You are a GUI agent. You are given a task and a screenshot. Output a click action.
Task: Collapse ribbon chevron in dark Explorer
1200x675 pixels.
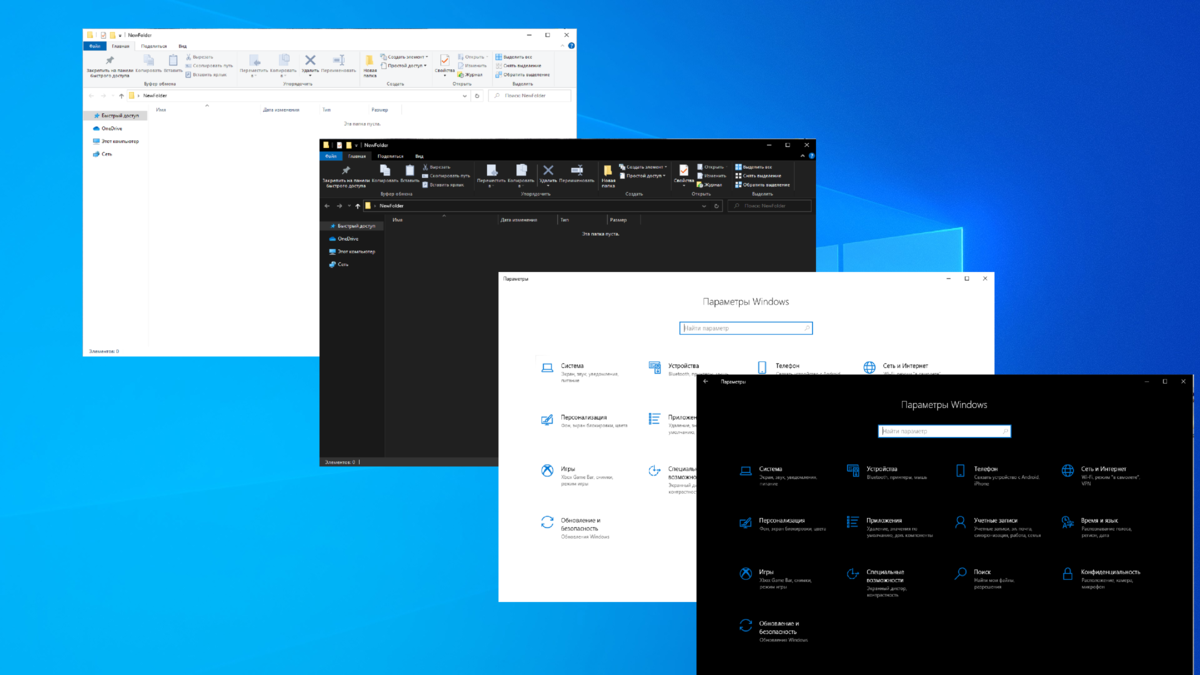[x=803, y=156]
